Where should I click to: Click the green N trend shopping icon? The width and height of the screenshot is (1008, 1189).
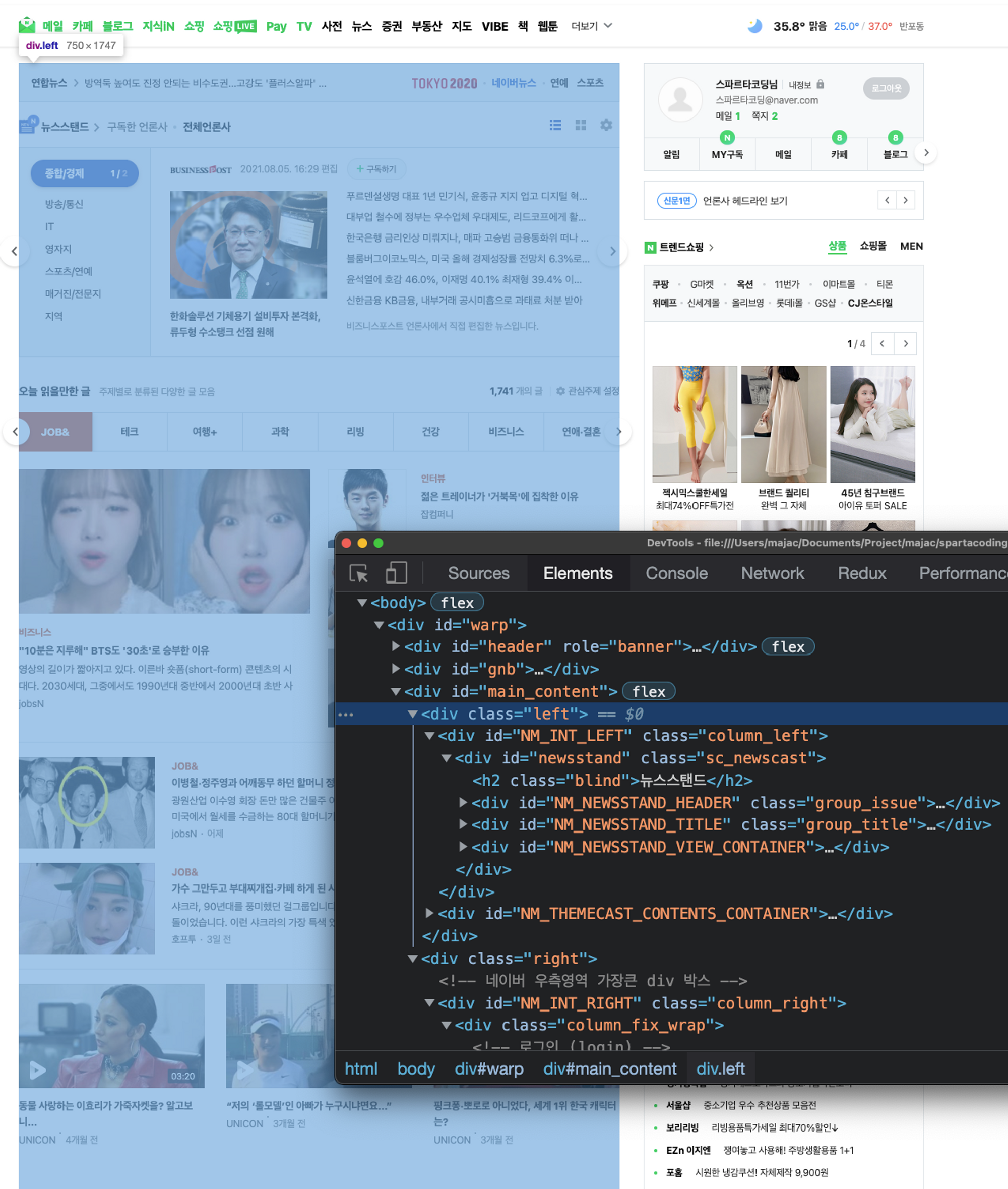pos(650,248)
